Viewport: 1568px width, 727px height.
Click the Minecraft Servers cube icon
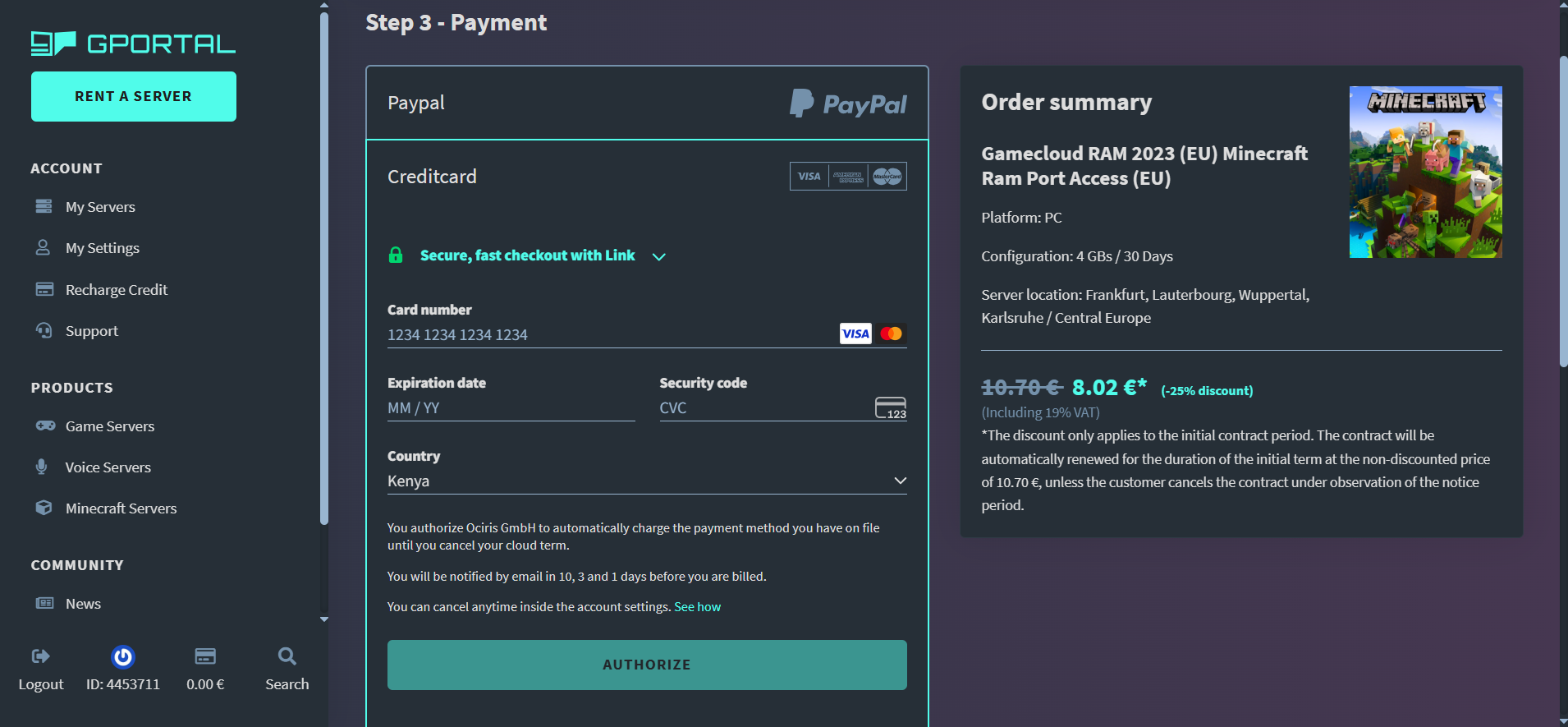point(44,508)
